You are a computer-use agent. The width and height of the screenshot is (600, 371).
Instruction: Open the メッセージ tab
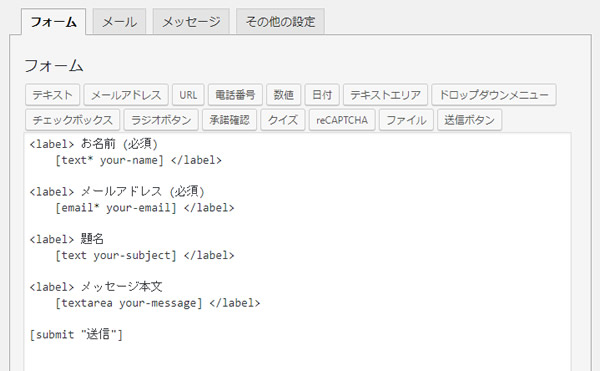click(x=191, y=22)
